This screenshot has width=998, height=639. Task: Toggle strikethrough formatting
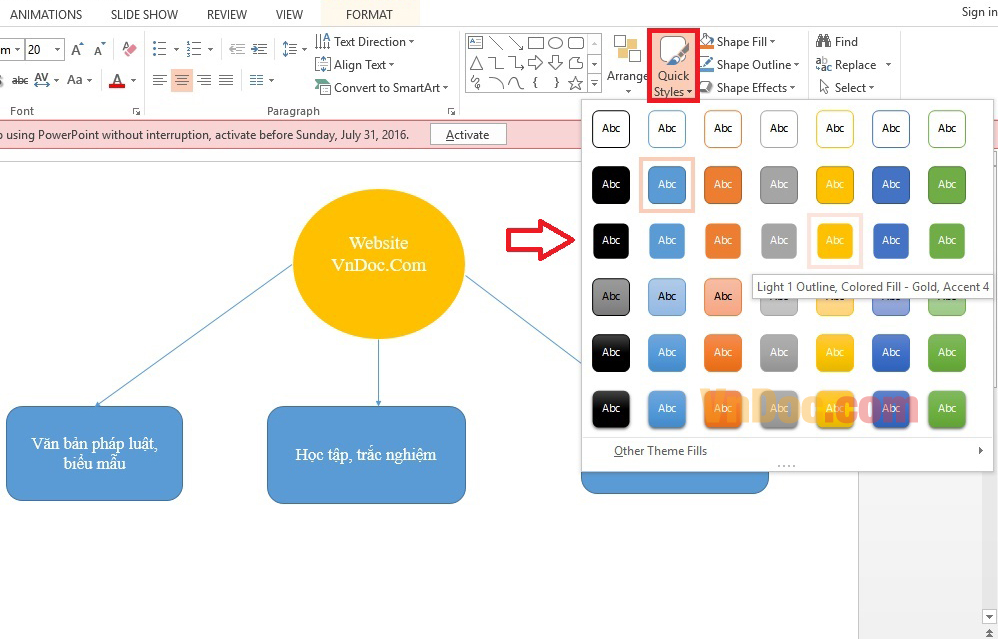pos(22,79)
